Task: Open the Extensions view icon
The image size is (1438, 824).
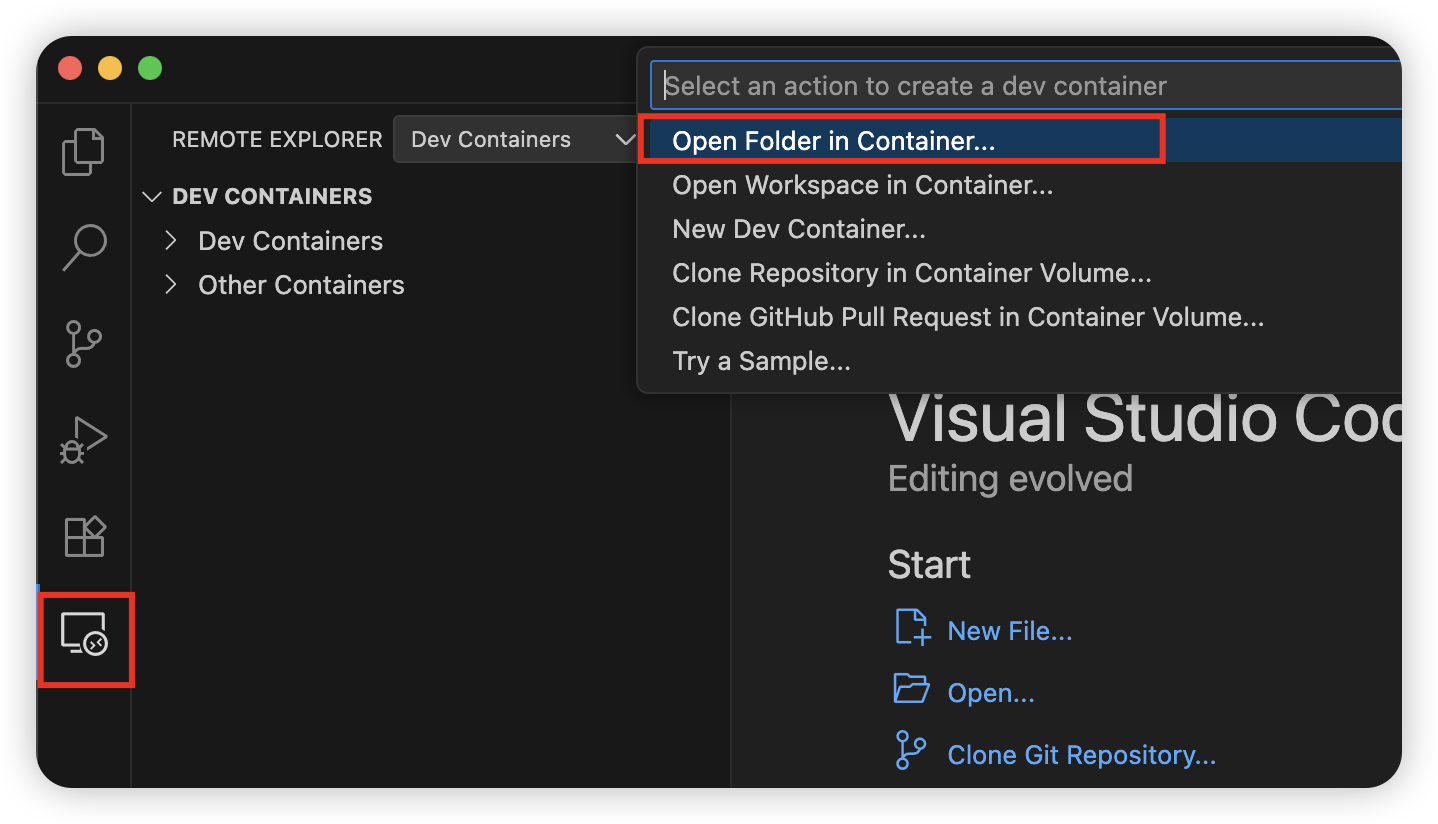Action: click(x=84, y=536)
